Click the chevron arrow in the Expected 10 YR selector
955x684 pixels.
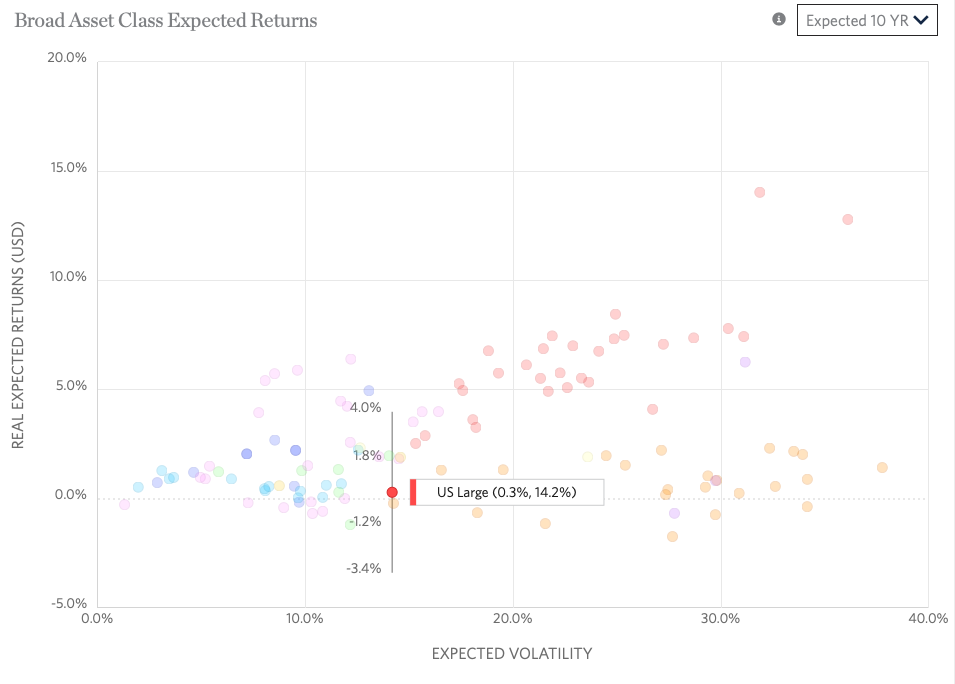(x=921, y=20)
